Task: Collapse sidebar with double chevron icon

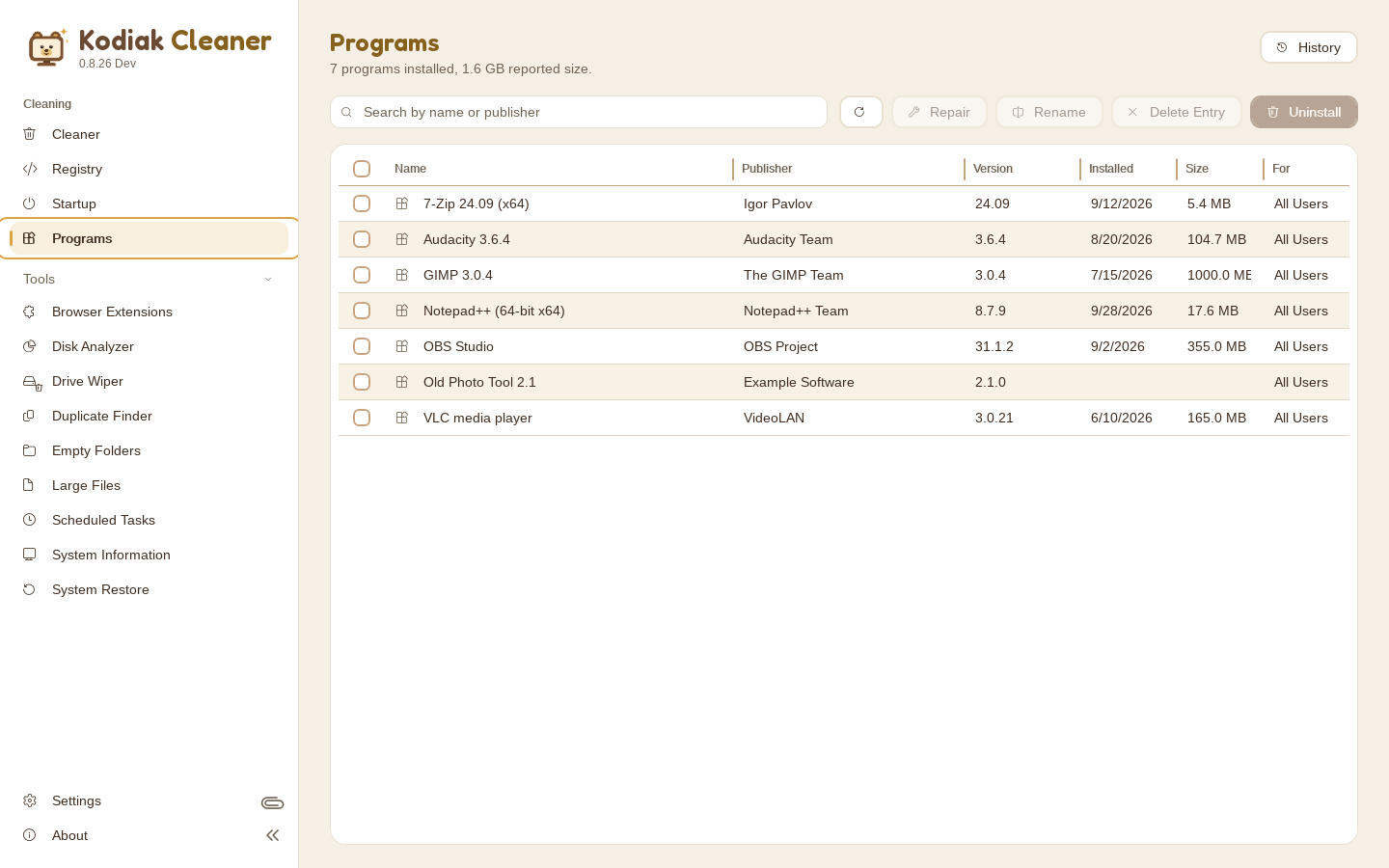Action: (x=272, y=835)
